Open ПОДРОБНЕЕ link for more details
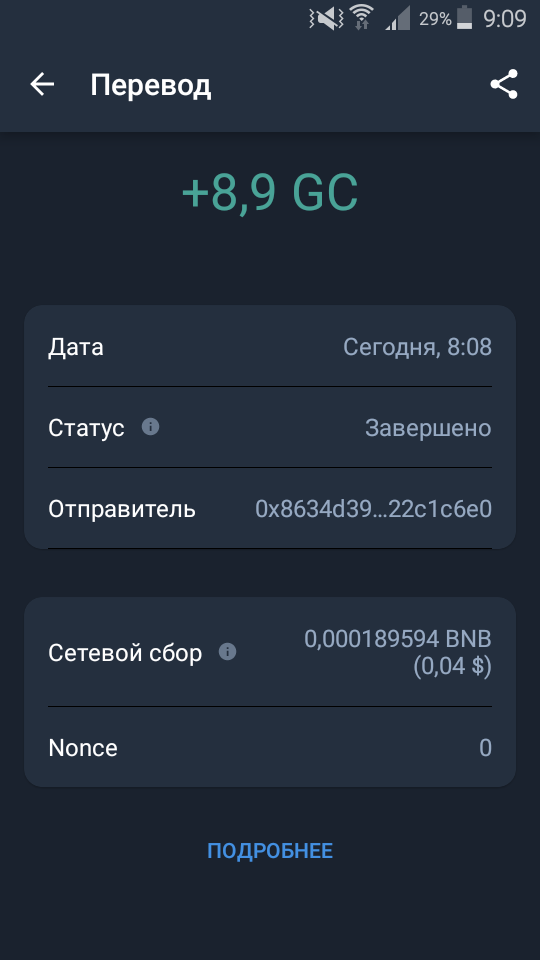 (270, 850)
